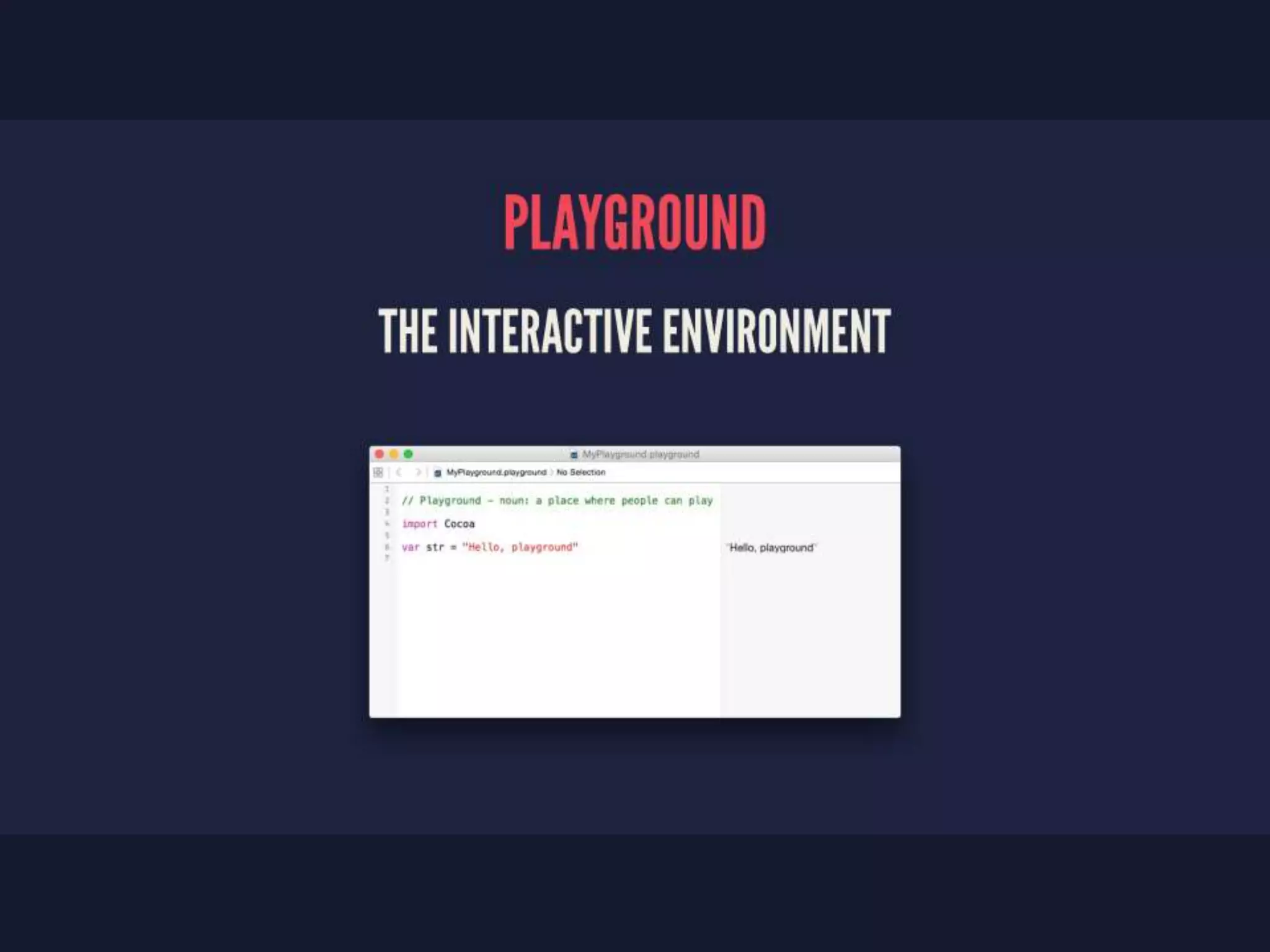The height and width of the screenshot is (952, 1270).
Task: Click line number 6 in the gutter
Action: [x=387, y=547]
